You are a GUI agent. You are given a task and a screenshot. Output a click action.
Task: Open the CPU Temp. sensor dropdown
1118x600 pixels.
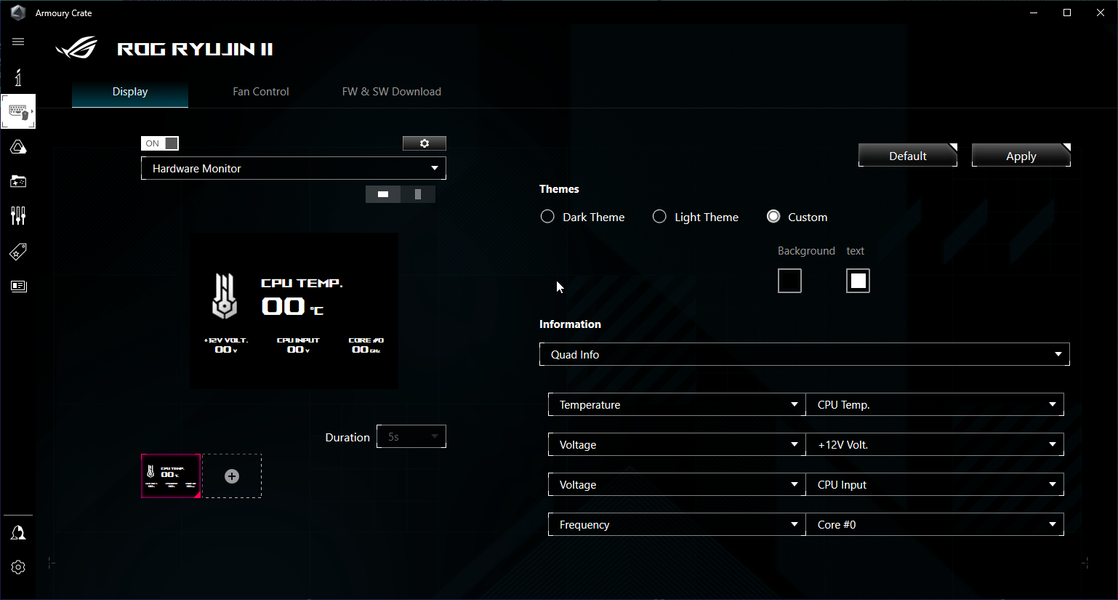tap(935, 405)
